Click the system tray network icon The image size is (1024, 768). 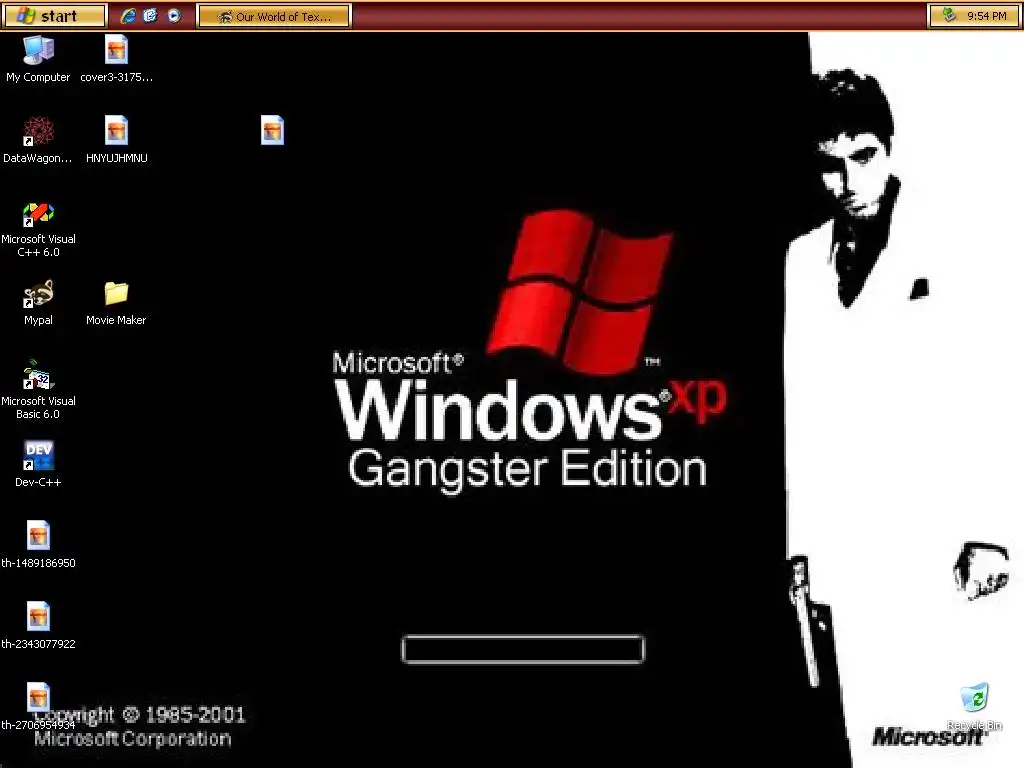point(950,15)
